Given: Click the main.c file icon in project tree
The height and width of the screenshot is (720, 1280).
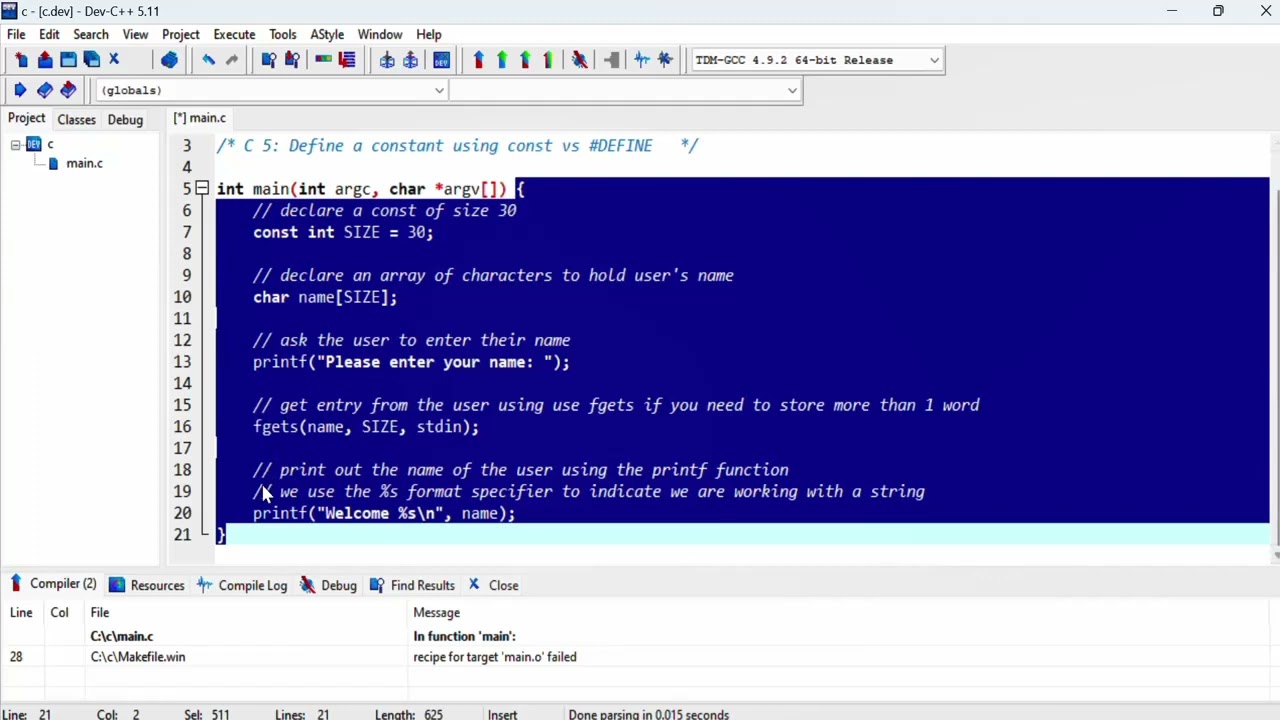Looking at the screenshot, I should point(53,163).
